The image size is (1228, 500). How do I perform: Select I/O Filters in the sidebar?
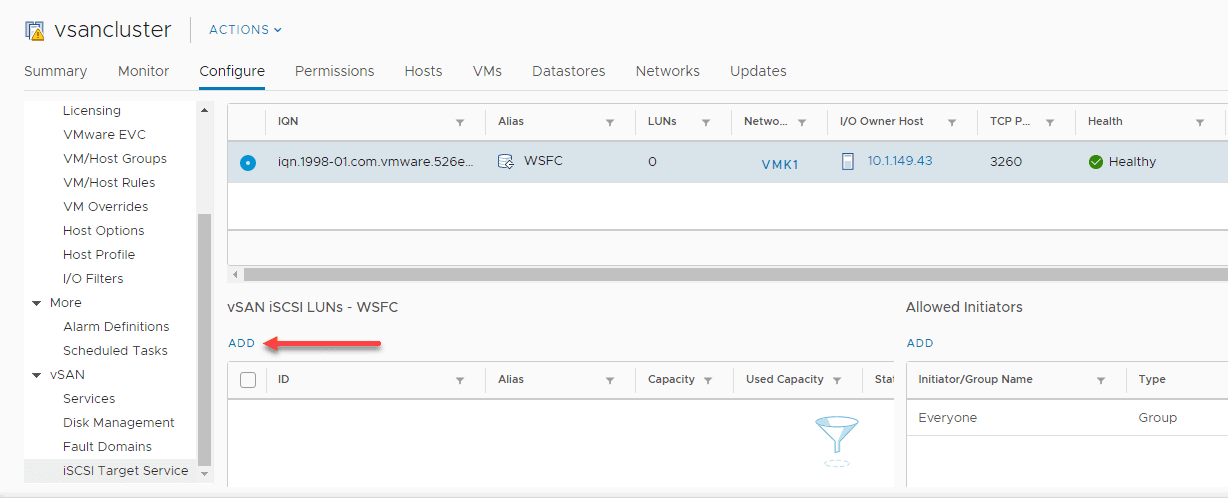[93, 279]
